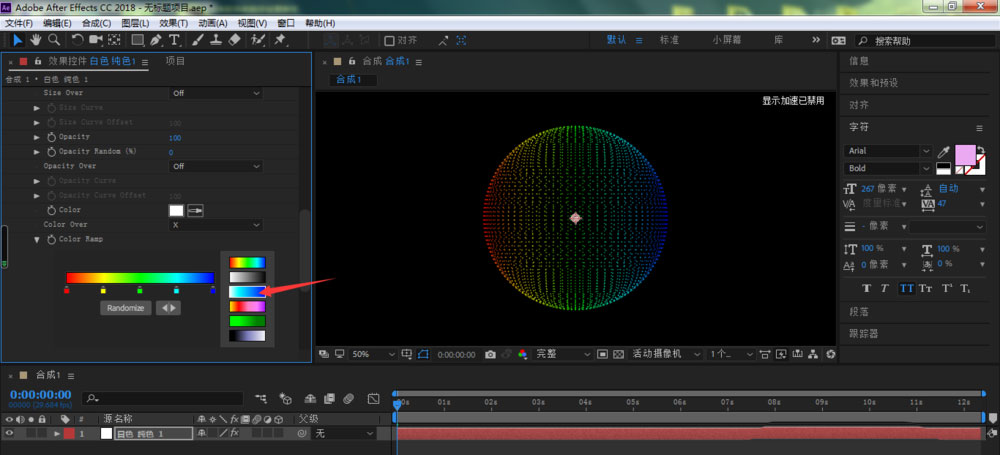Click the Randomize button

pyautogui.click(x=126, y=308)
